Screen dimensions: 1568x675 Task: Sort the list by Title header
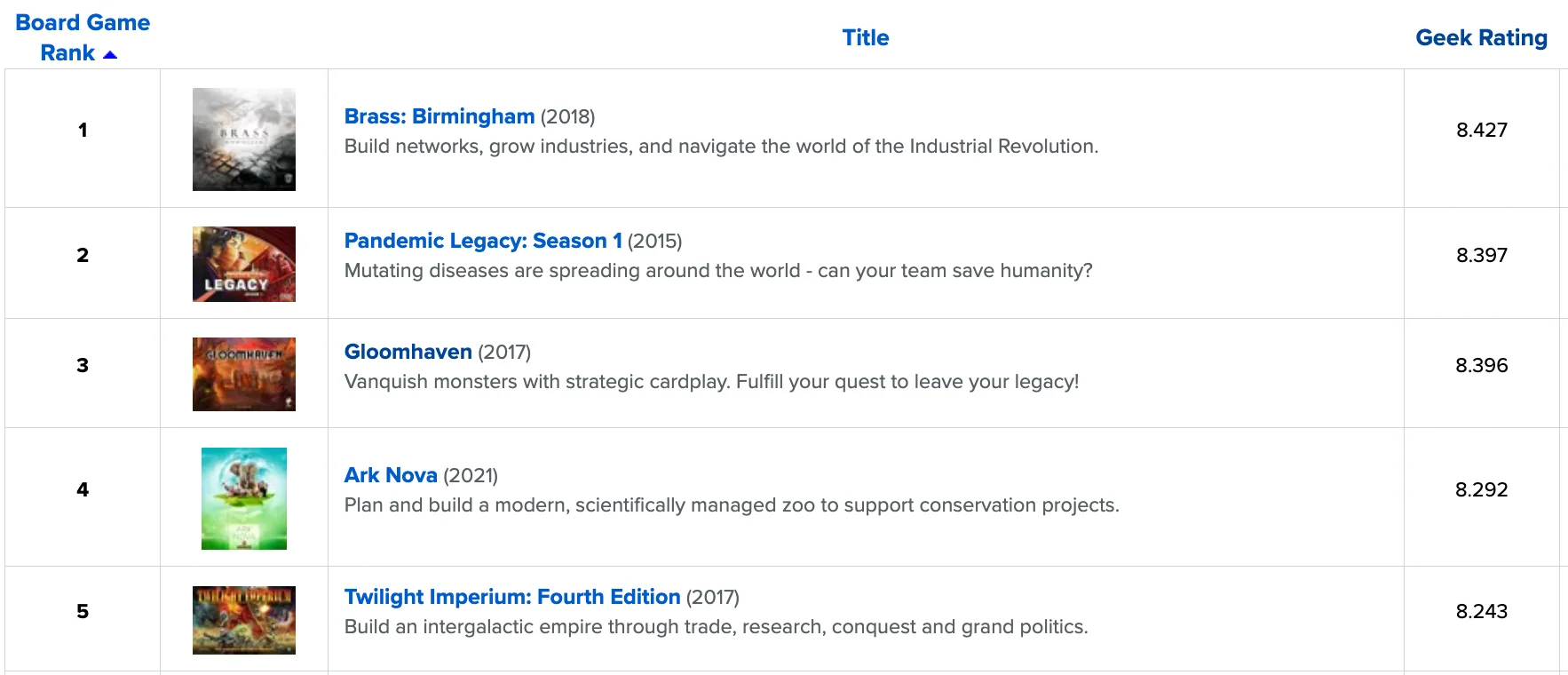coord(865,37)
